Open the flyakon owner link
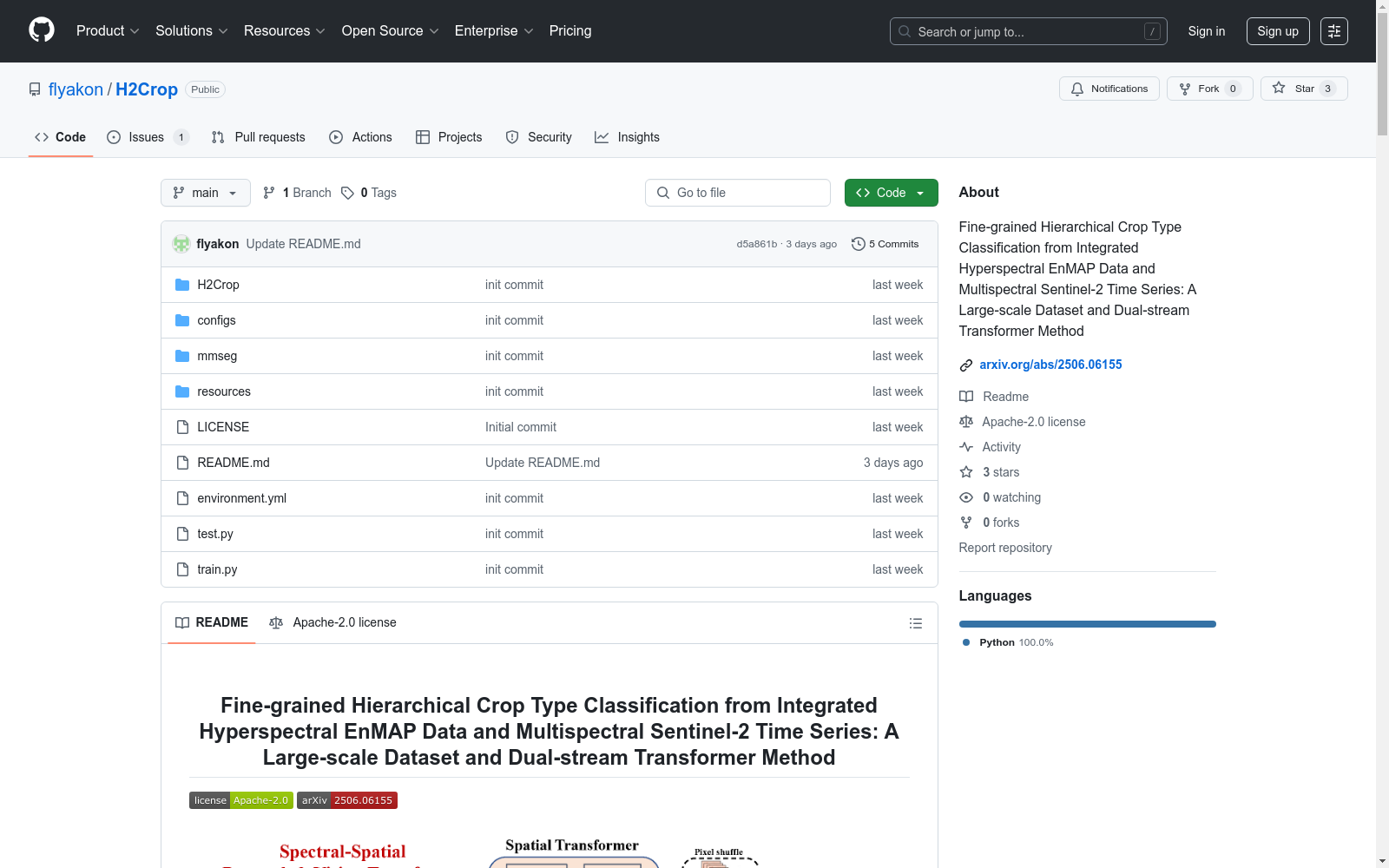Screen dimensions: 1389x868 tap(76, 89)
